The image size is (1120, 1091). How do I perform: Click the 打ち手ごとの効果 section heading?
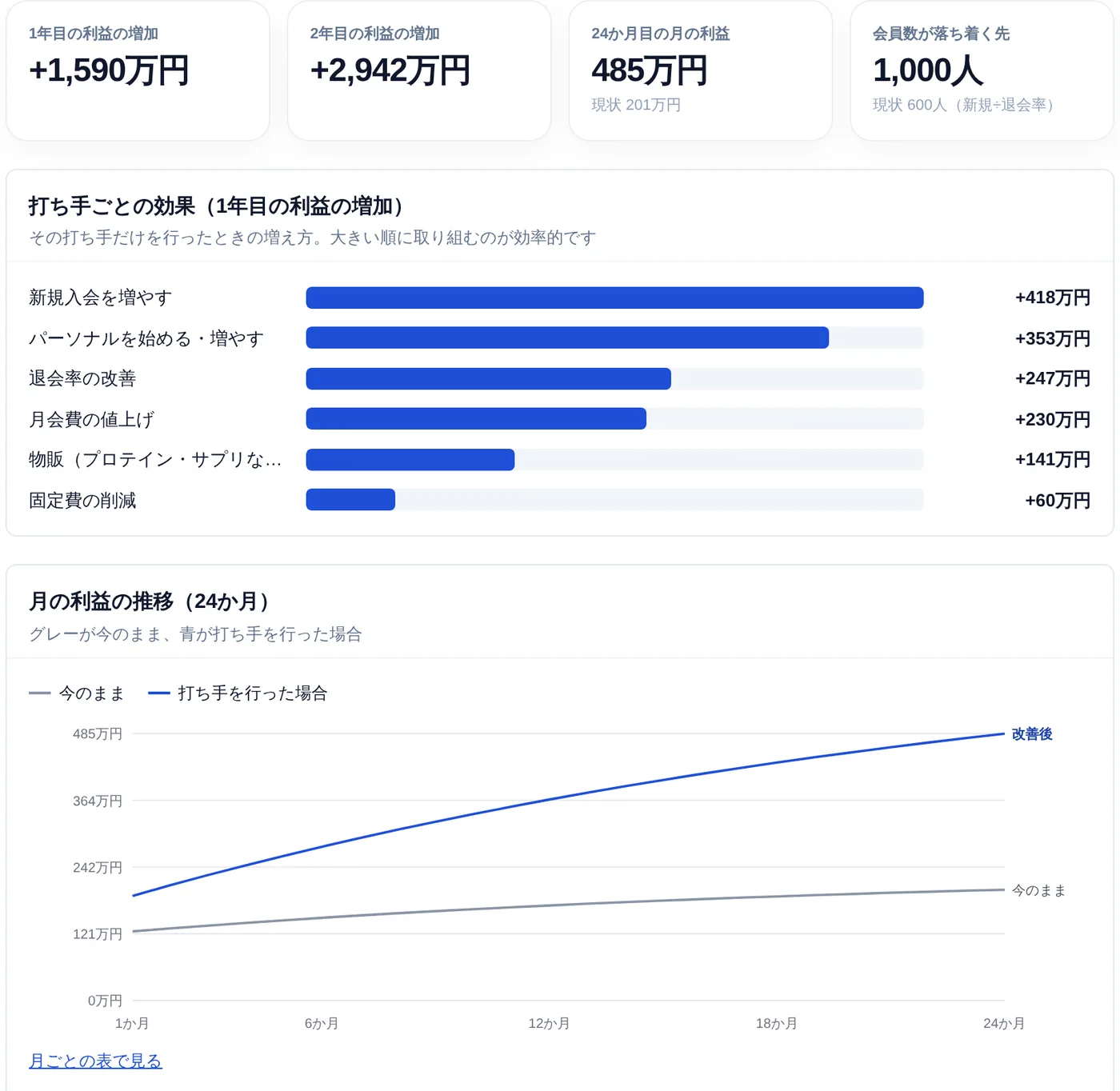coord(216,206)
